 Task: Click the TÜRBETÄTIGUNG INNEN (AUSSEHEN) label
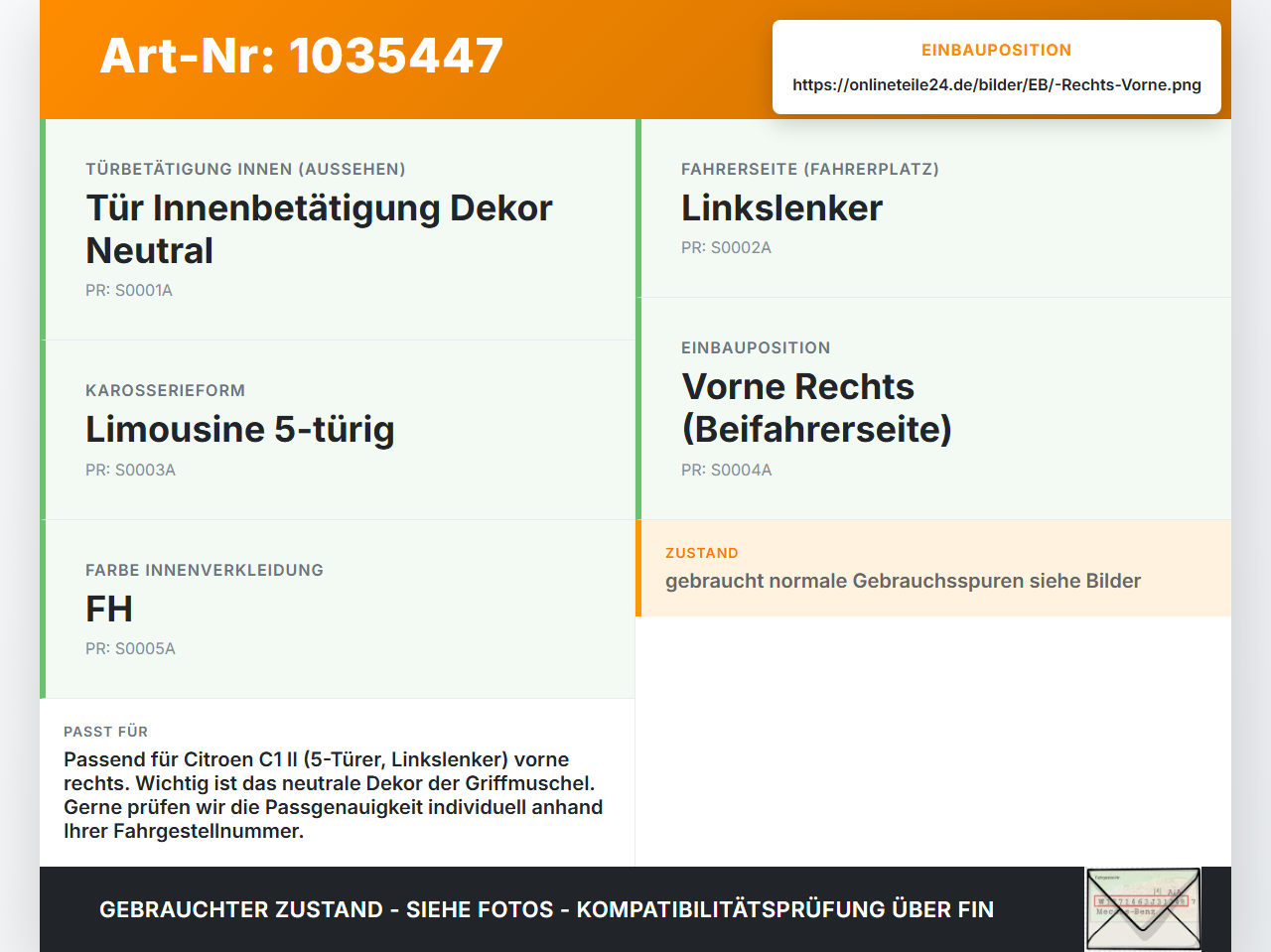click(245, 169)
